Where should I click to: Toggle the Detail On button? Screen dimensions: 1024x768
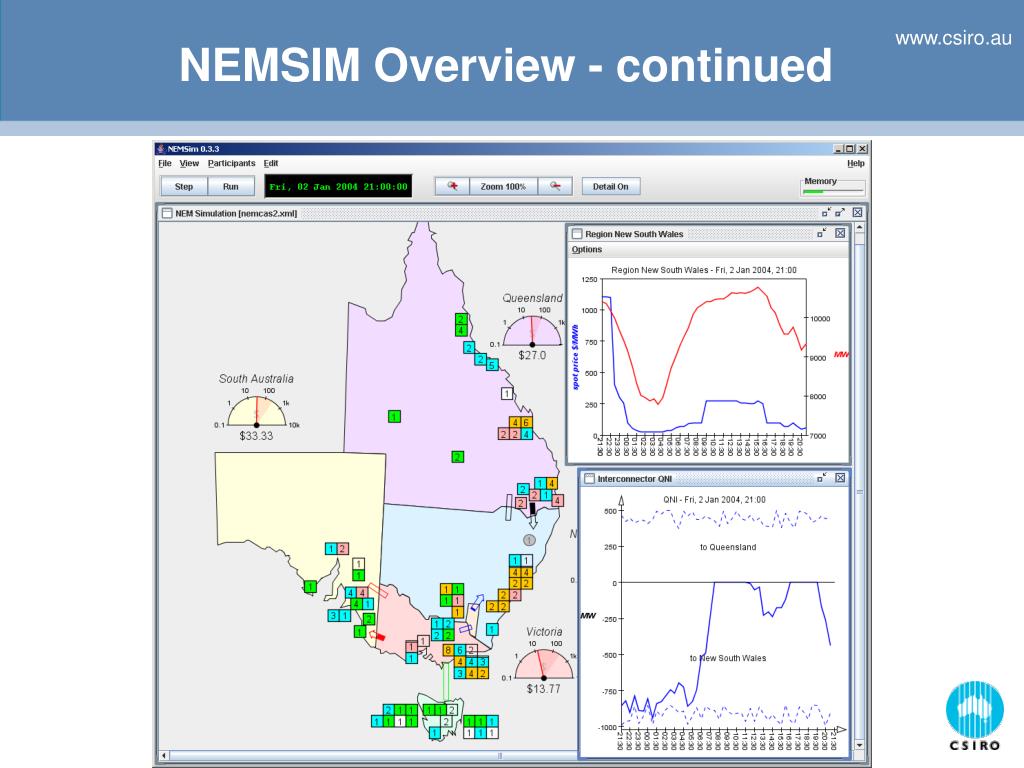click(611, 186)
